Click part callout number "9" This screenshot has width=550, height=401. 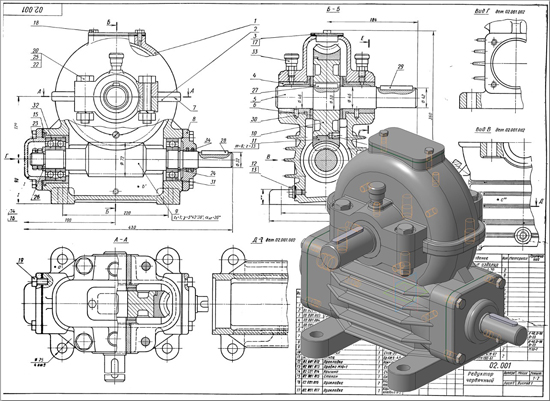click(176, 211)
